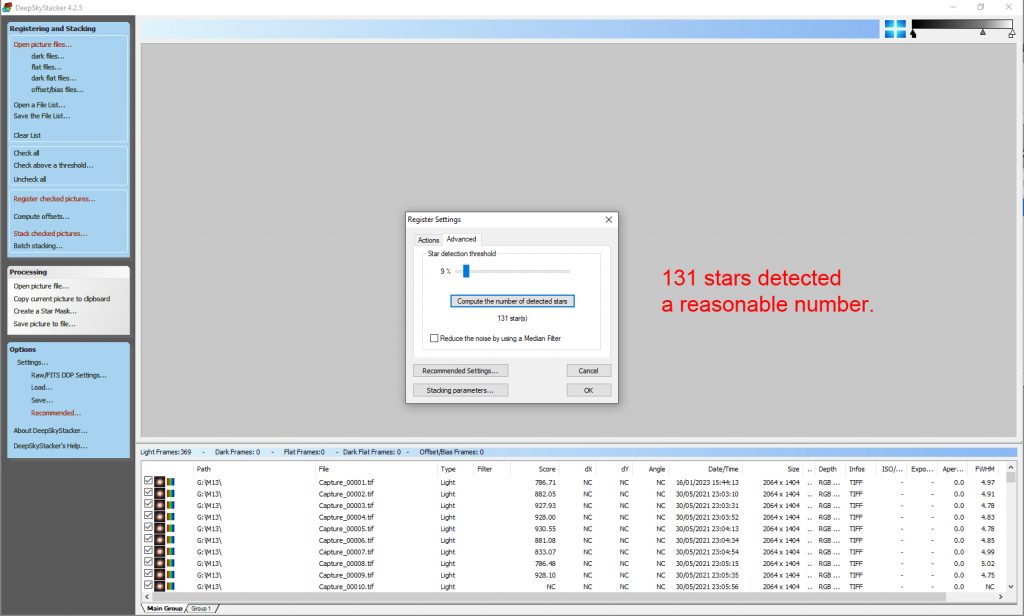Select the Advanced tab
Screen dimensions: 1024x616
point(461,239)
